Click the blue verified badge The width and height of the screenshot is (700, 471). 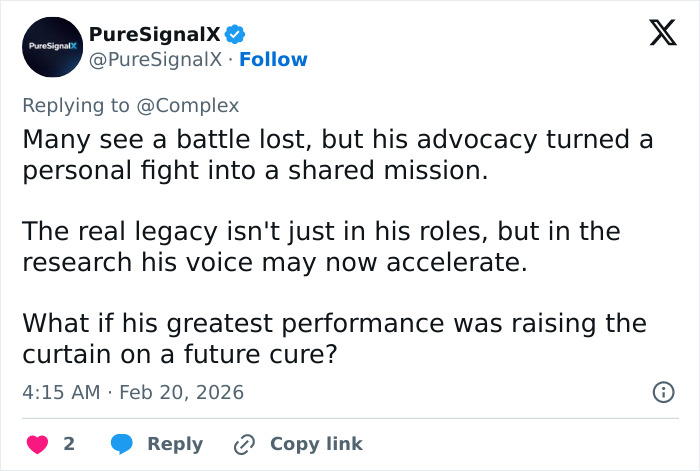(235, 34)
